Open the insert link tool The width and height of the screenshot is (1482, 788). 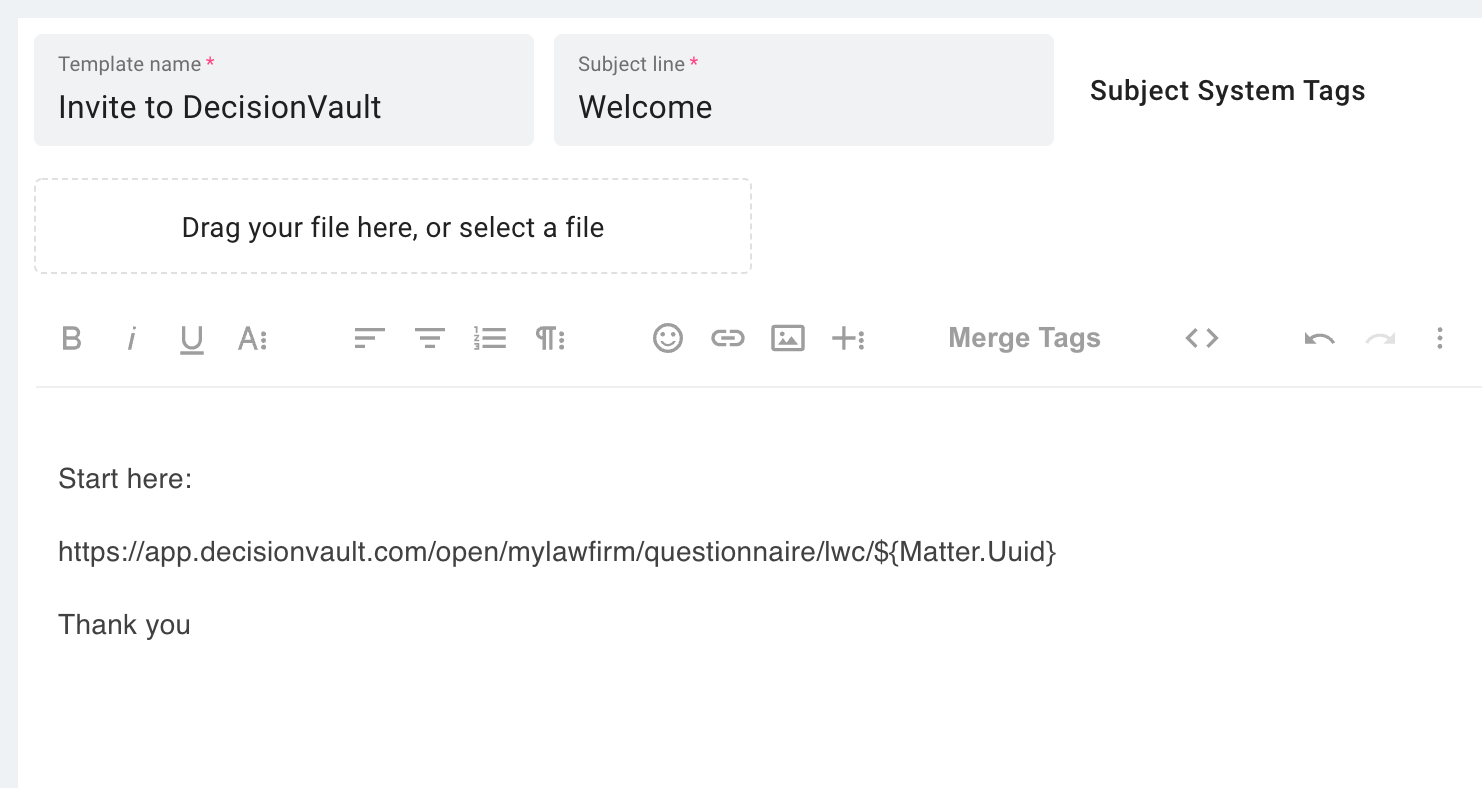pos(727,338)
